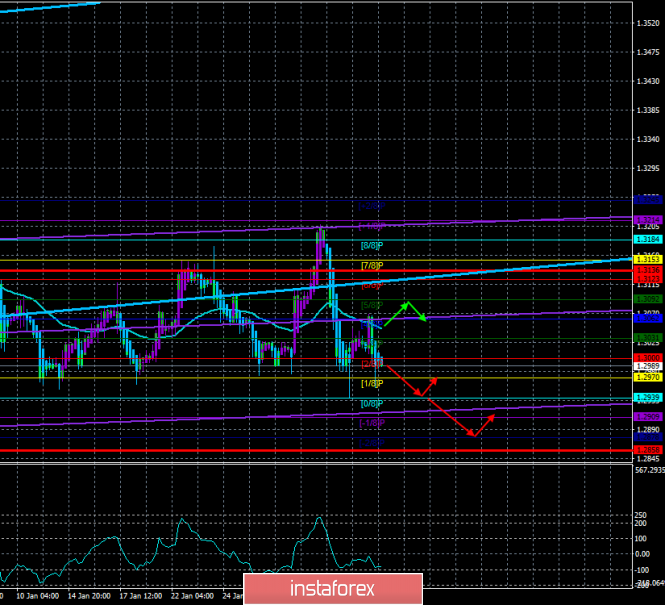Click the [1/8]P Murray level label

pos(372,384)
